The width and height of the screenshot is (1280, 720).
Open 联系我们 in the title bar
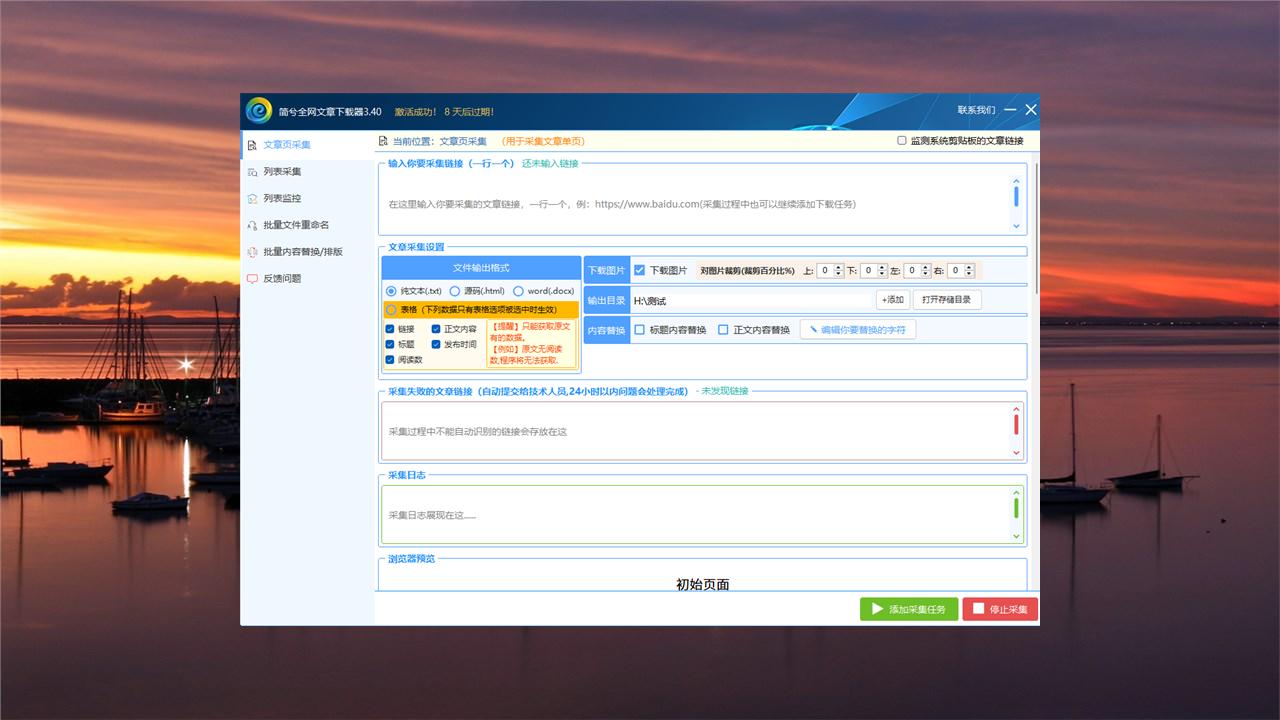coord(976,110)
